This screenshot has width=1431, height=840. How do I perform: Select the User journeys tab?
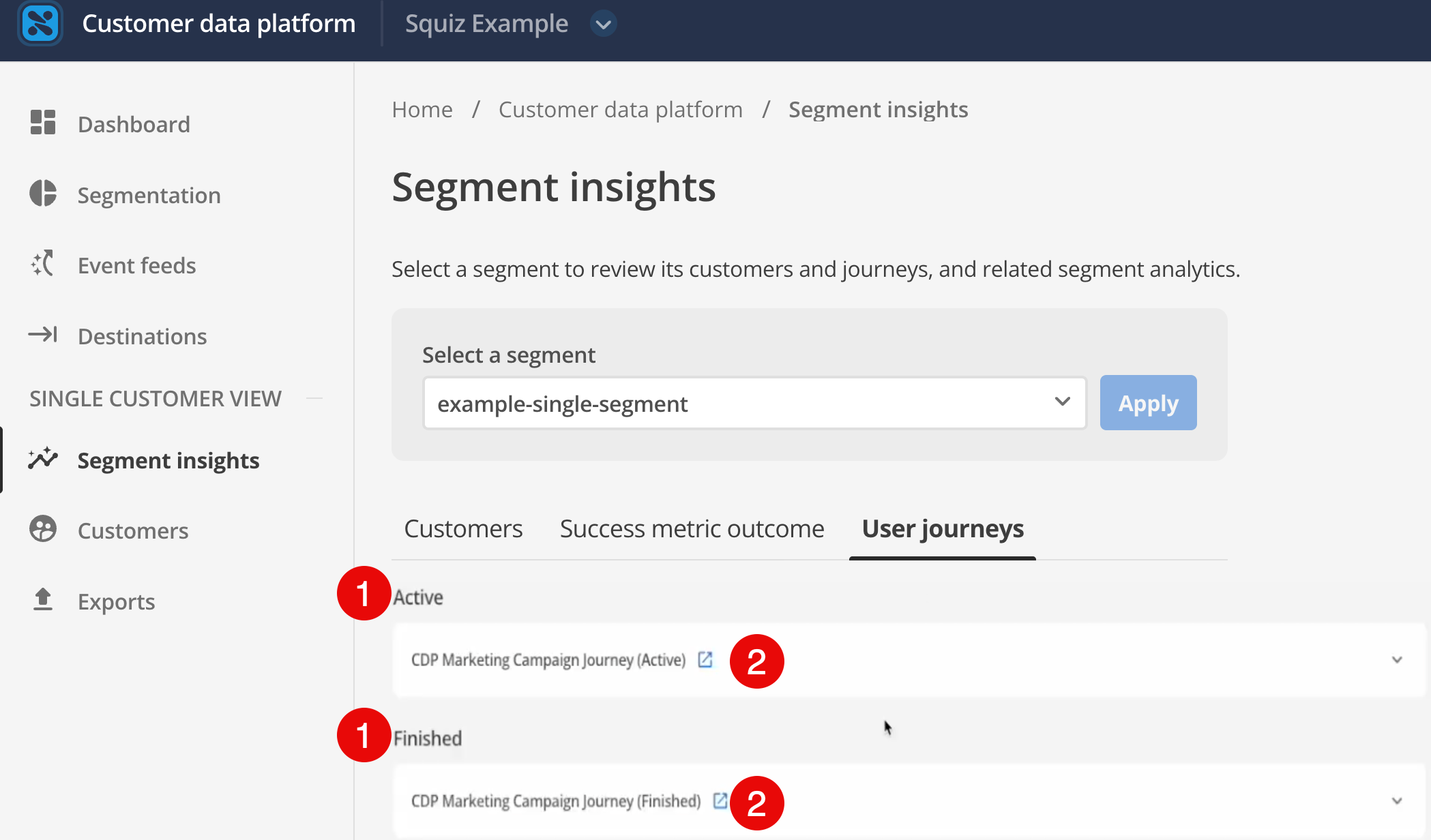(x=942, y=528)
